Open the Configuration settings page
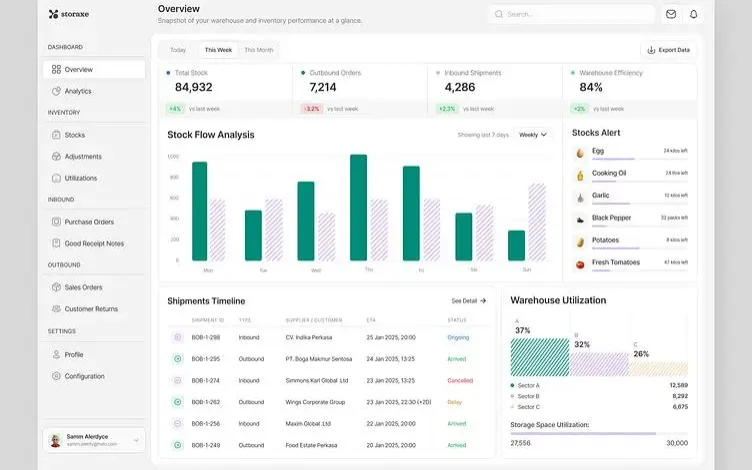This screenshot has height=470, width=752. 94,376
